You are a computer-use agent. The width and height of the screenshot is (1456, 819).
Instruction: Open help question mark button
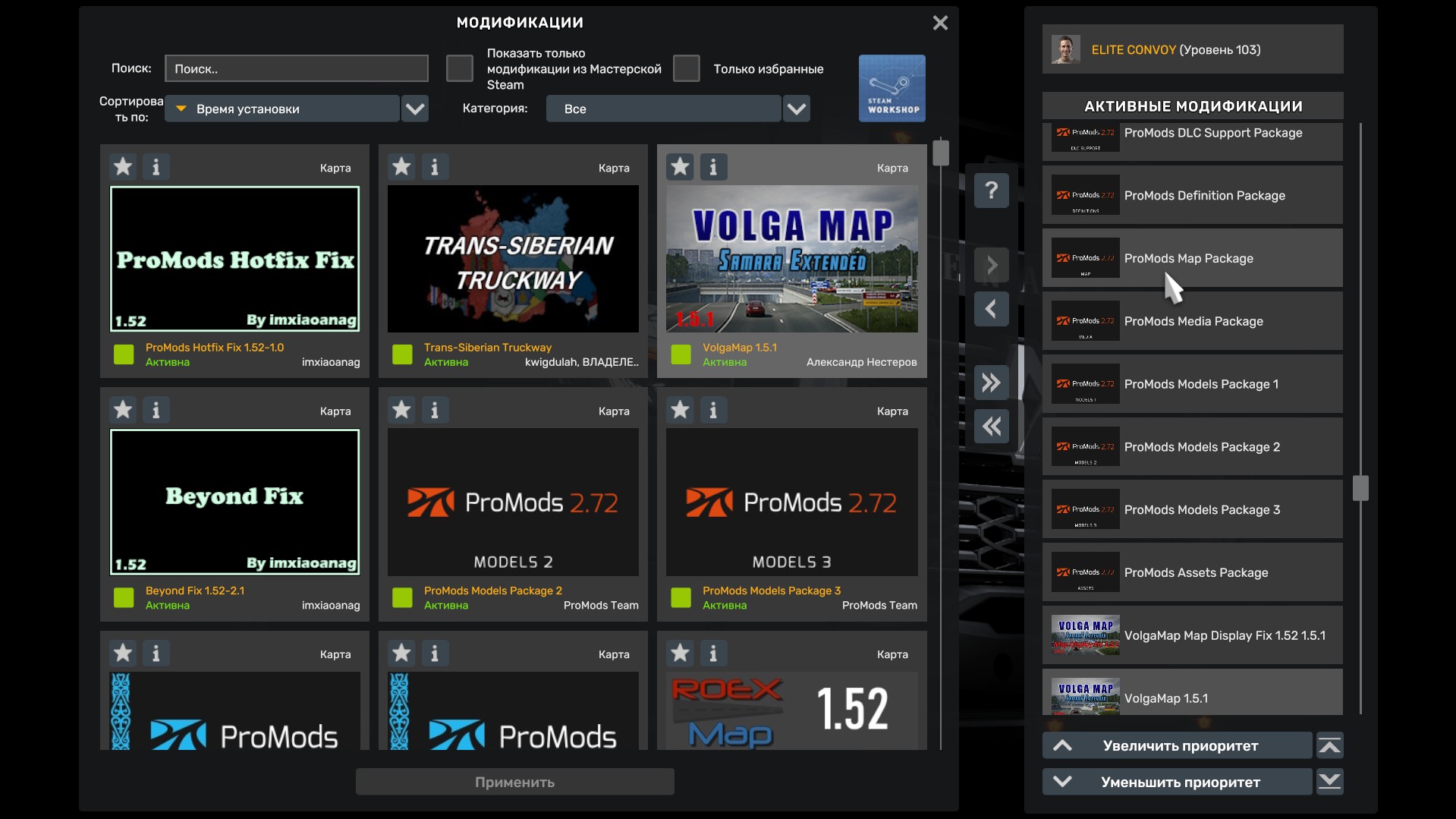click(991, 190)
